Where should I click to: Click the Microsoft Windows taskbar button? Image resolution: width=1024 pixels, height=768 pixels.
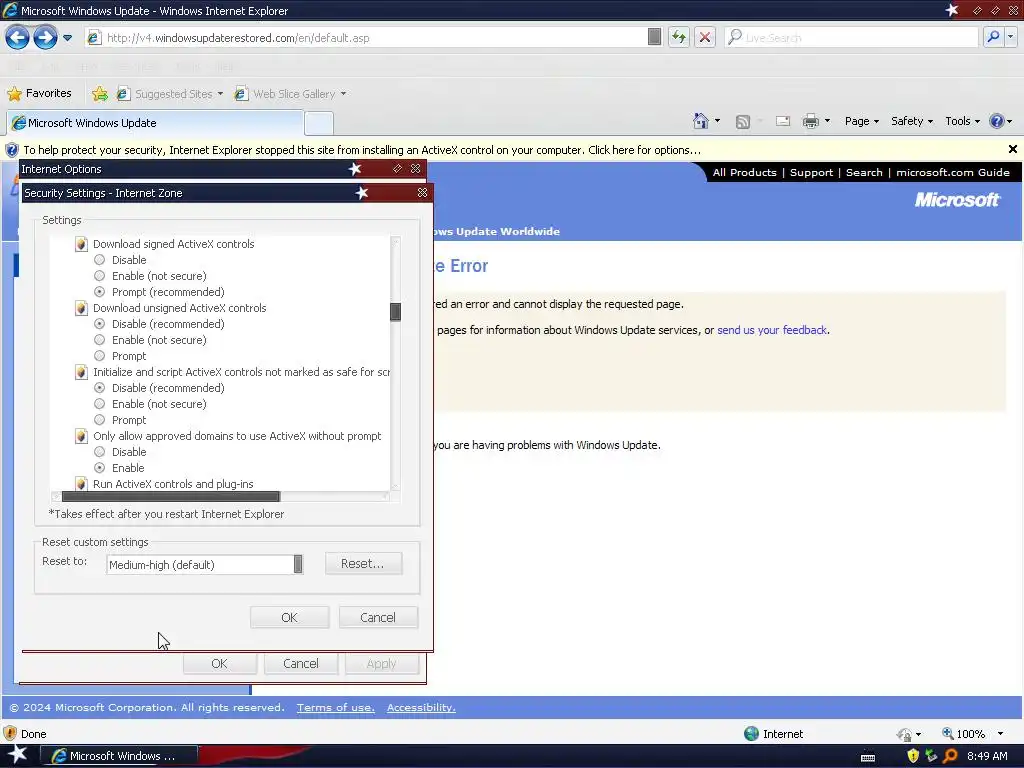coord(120,756)
